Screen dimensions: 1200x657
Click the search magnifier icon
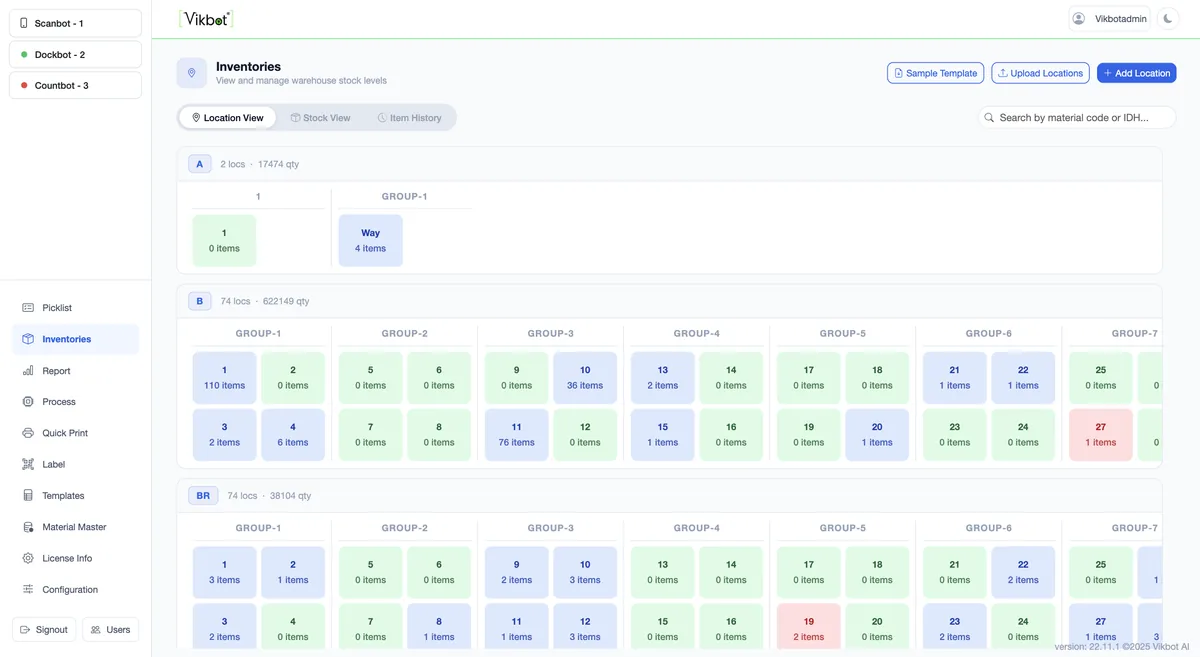990,118
